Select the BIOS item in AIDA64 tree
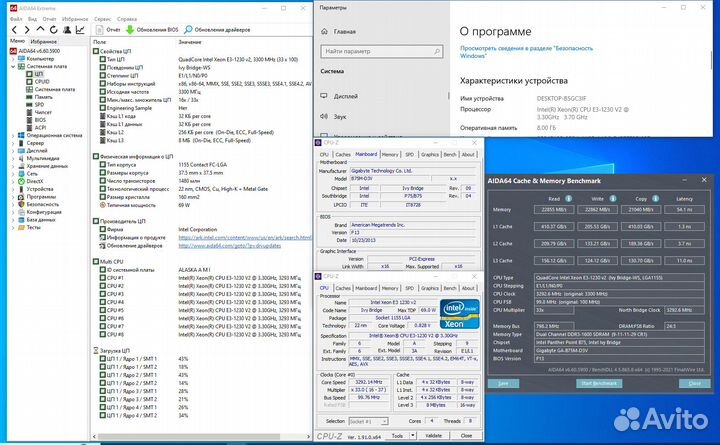720x445 pixels. pos(36,120)
